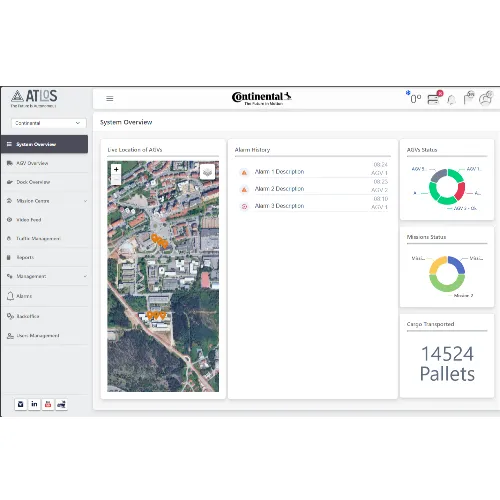Open Traffic Management page
The image size is (500, 500).
coord(38,238)
